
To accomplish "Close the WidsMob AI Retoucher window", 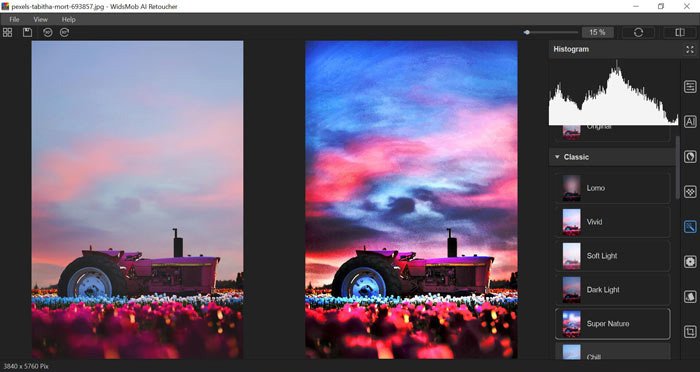I will pyautogui.click(x=687, y=6).
